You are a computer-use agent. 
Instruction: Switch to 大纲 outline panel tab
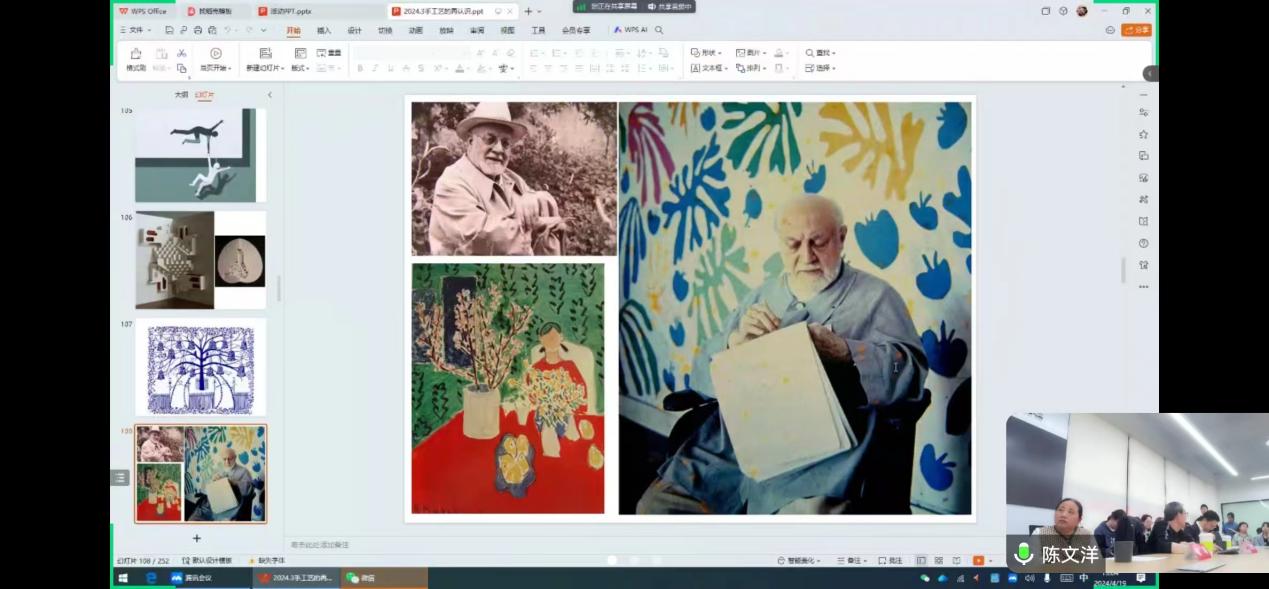click(x=181, y=95)
